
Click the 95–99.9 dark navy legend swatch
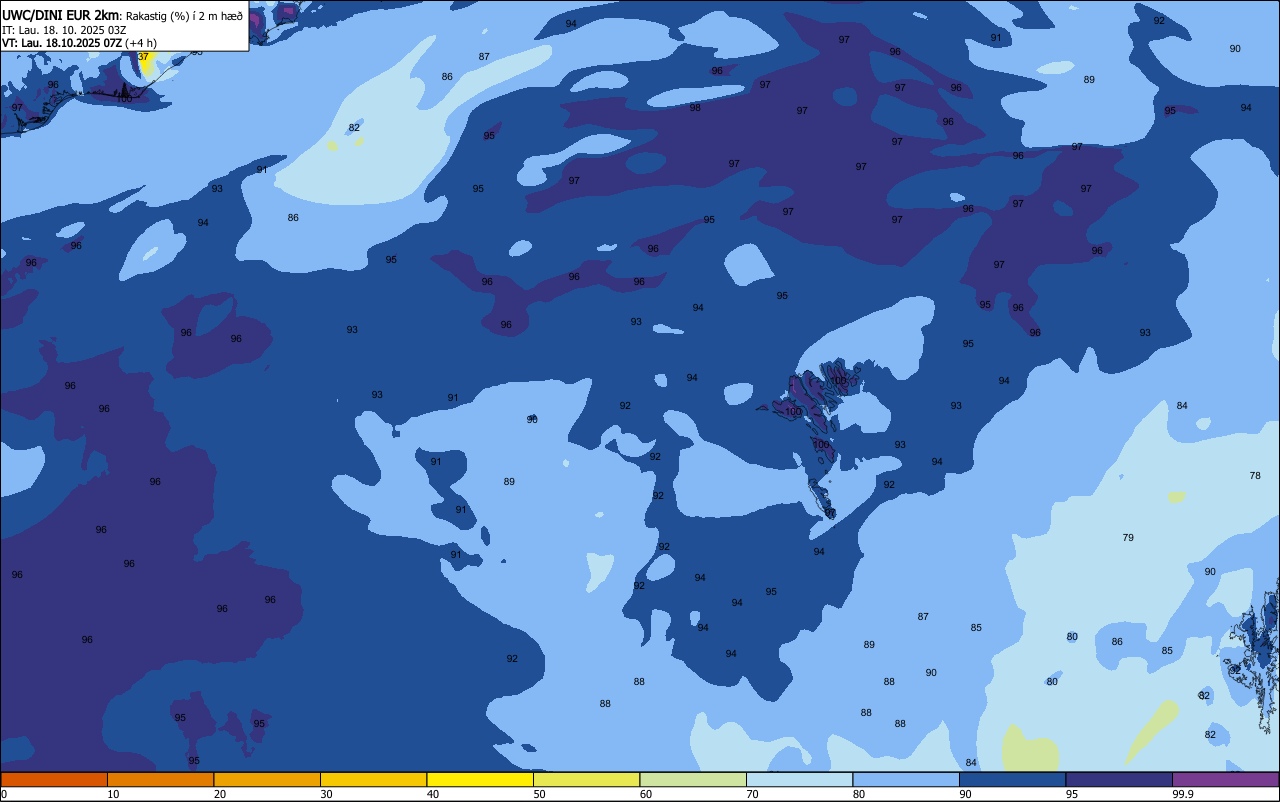tap(1119, 779)
